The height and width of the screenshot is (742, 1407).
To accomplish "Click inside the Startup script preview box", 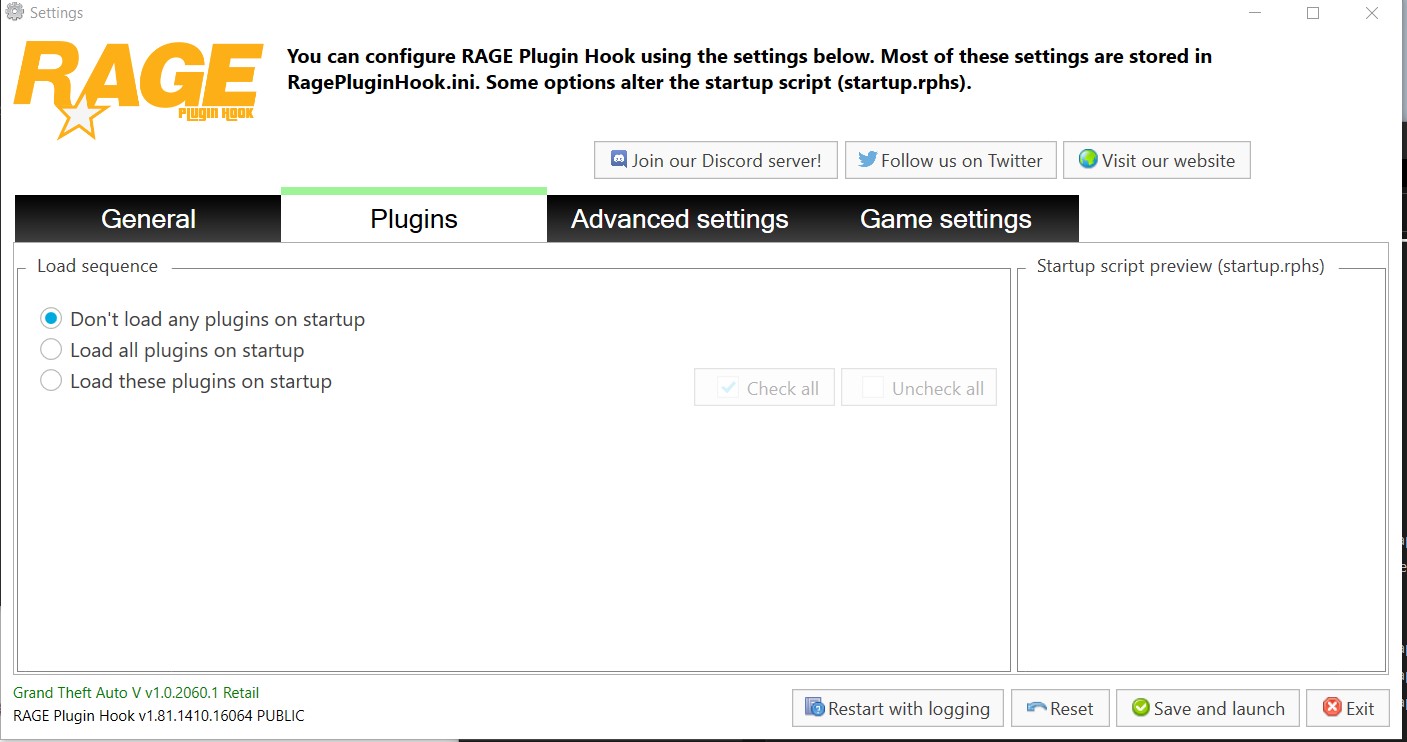I will [x=1201, y=470].
